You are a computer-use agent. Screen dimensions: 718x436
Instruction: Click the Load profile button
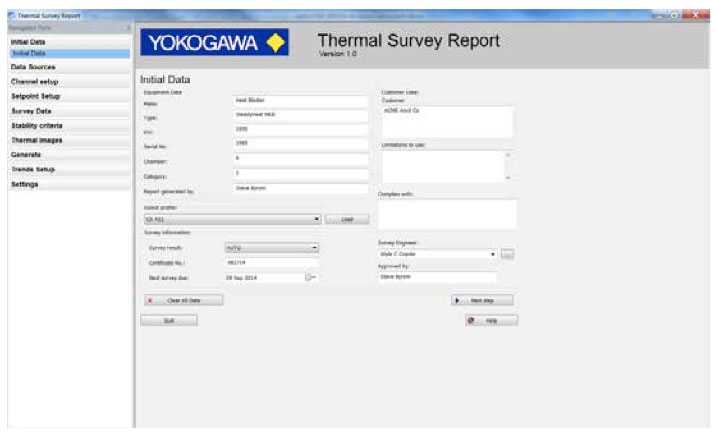click(x=347, y=220)
